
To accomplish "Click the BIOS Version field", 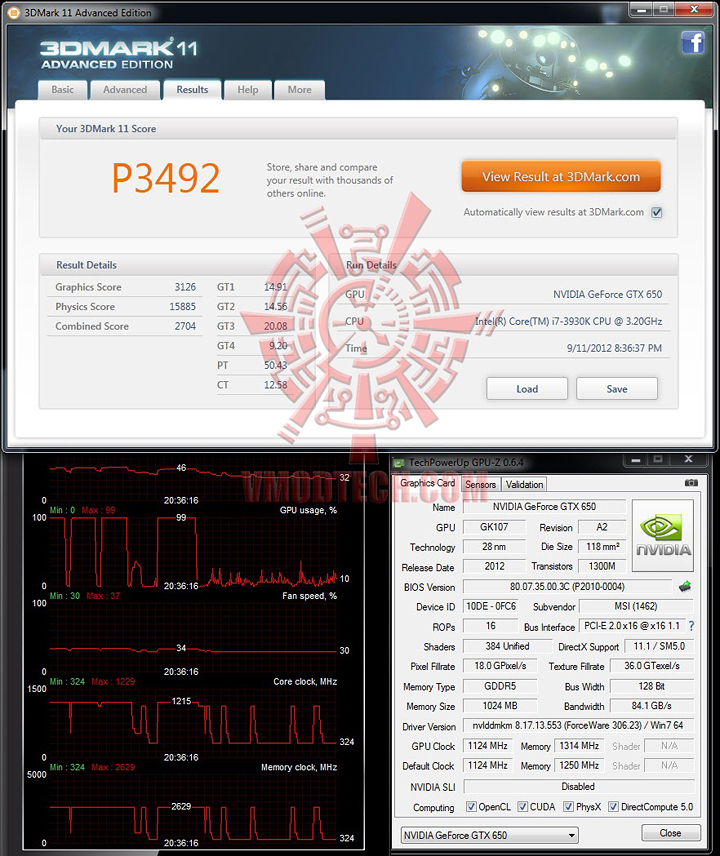I will (x=567, y=587).
